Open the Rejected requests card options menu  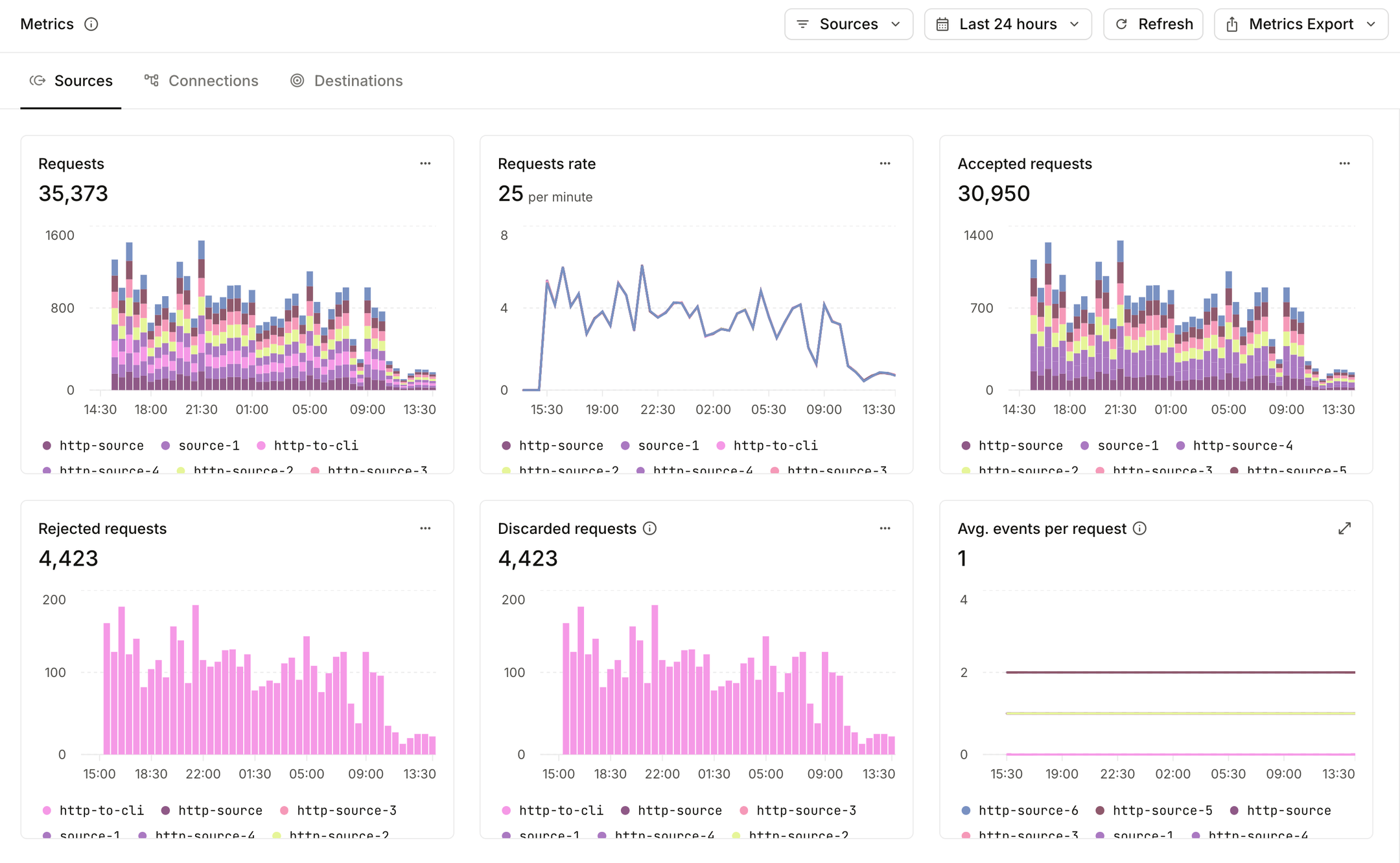click(x=425, y=528)
